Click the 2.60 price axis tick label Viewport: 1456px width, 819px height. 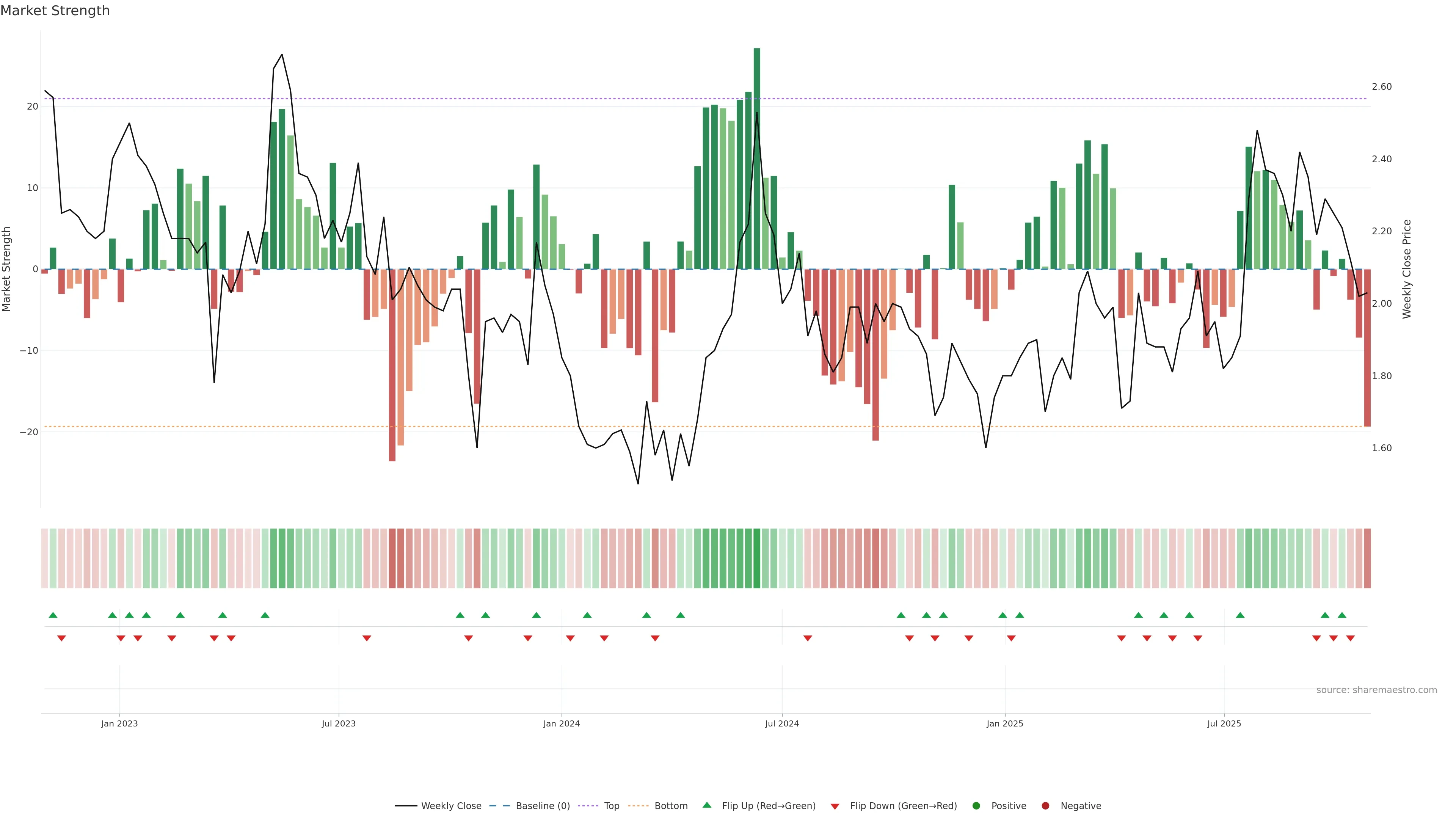(1381, 87)
